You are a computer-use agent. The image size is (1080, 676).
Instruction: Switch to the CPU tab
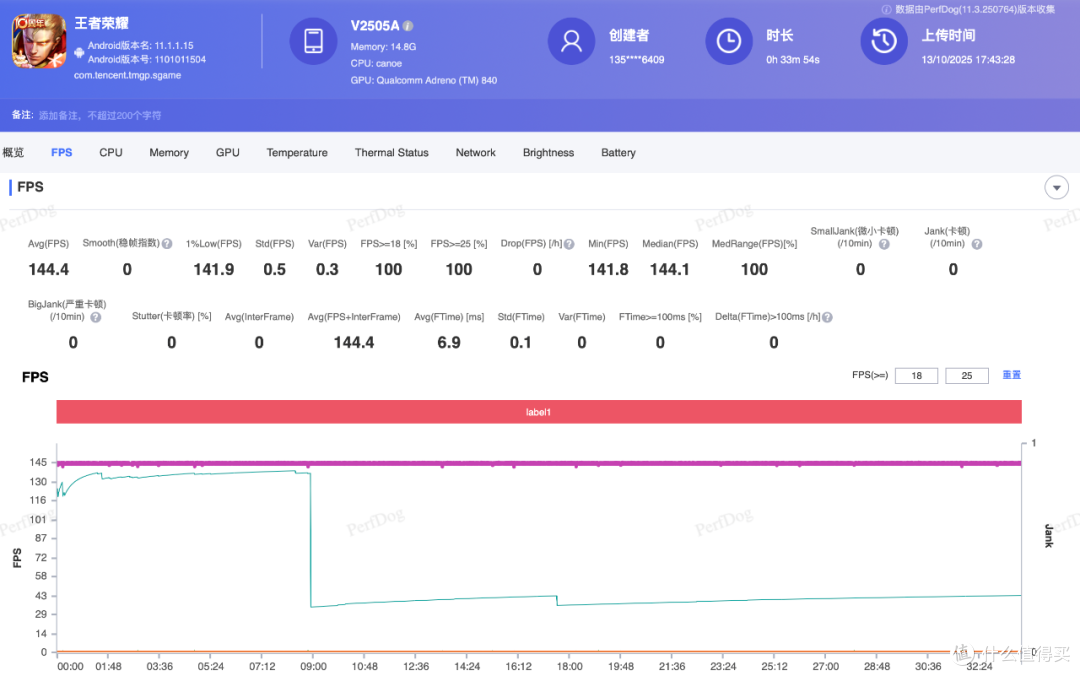tap(111, 152)
